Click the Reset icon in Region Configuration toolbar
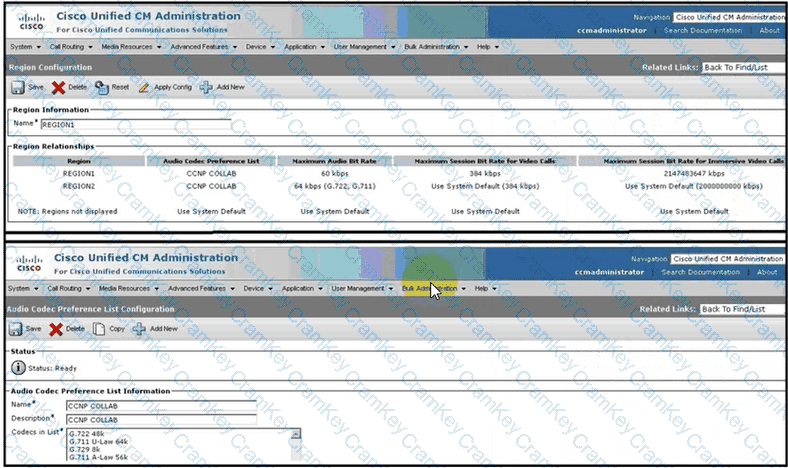Viewport: 788px width, 468px height. coord(101,87)
